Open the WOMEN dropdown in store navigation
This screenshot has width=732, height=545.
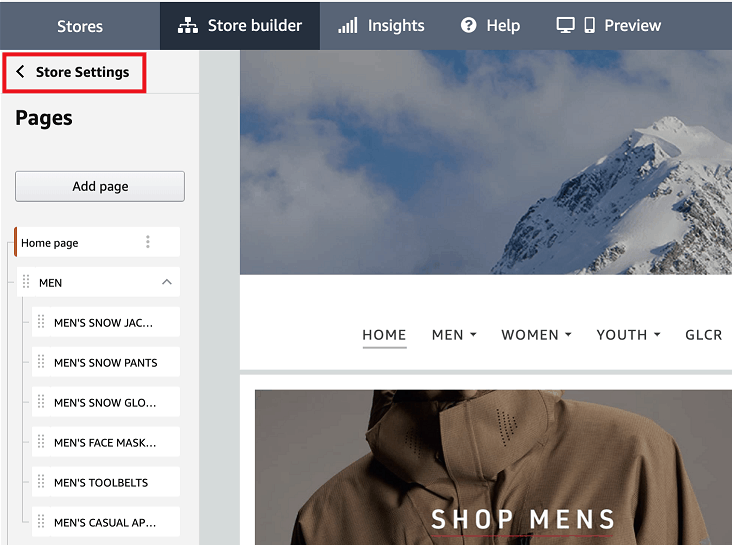(536, 335)
